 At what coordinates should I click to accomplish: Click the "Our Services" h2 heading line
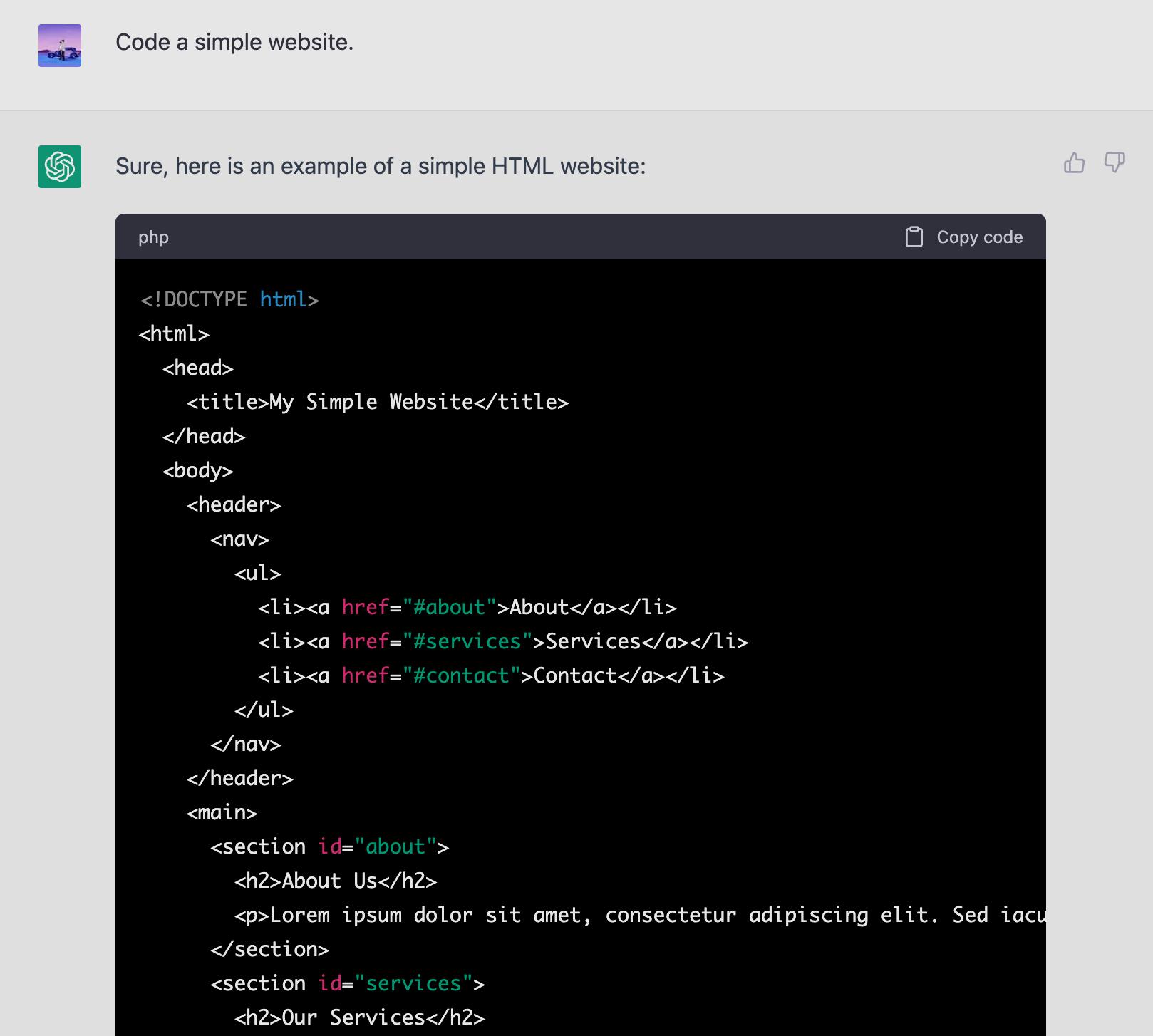coord(359,1017)
